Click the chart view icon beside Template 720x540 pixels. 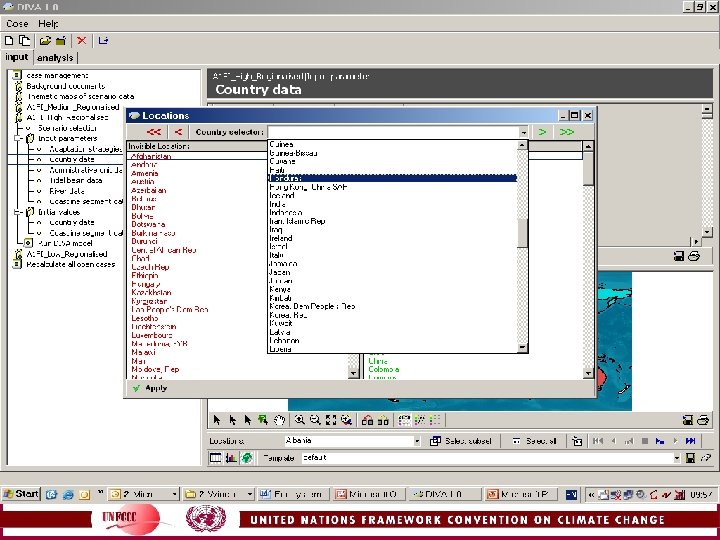(231, 458)
